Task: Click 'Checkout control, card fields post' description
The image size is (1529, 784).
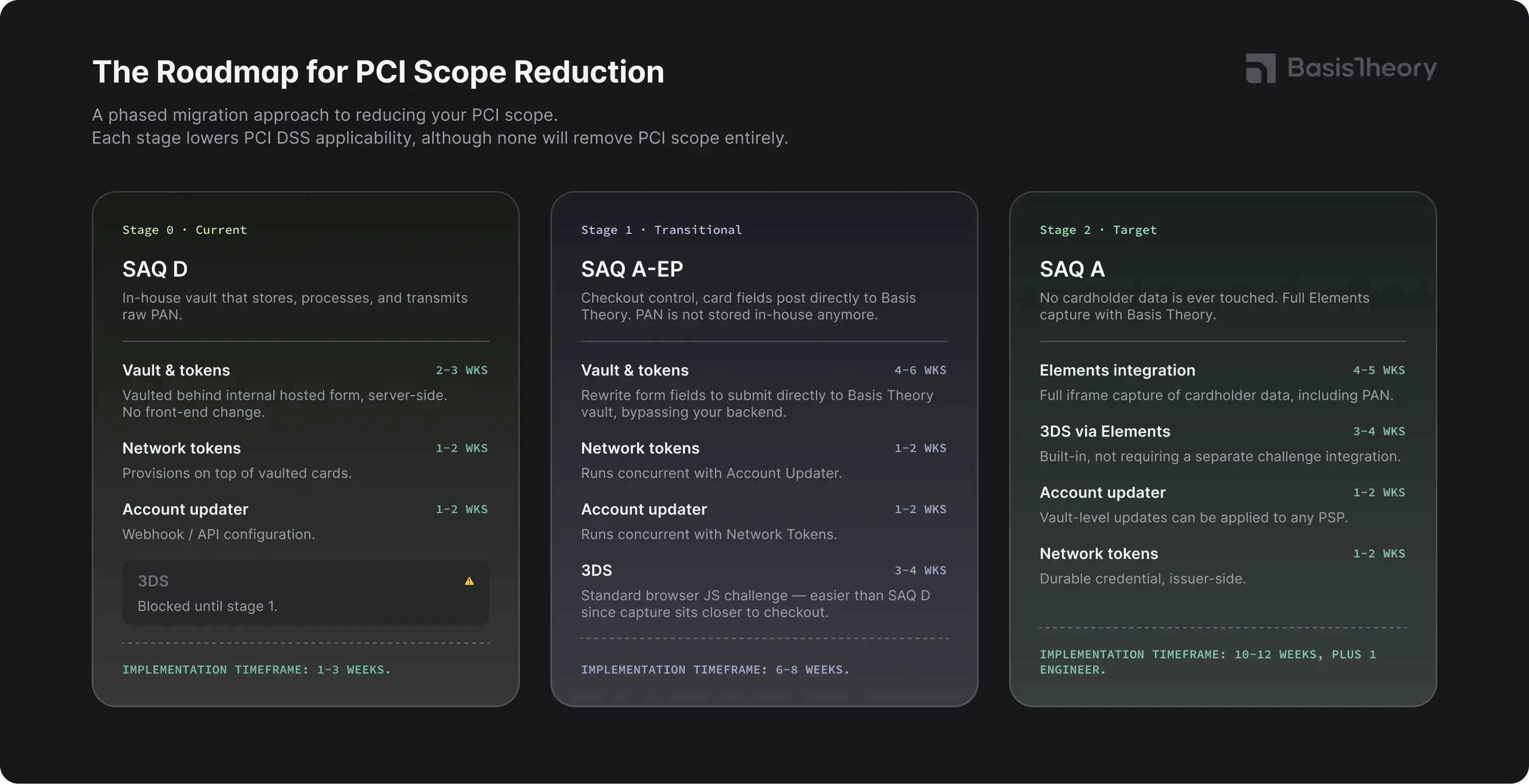Action: [749, 306]
